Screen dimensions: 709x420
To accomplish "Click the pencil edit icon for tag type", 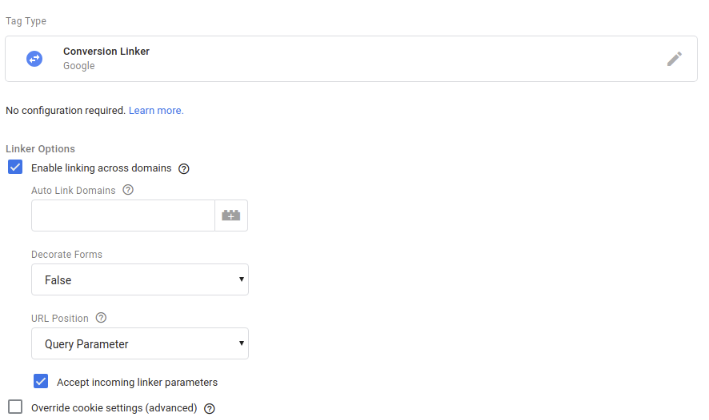I will point(675,59).
